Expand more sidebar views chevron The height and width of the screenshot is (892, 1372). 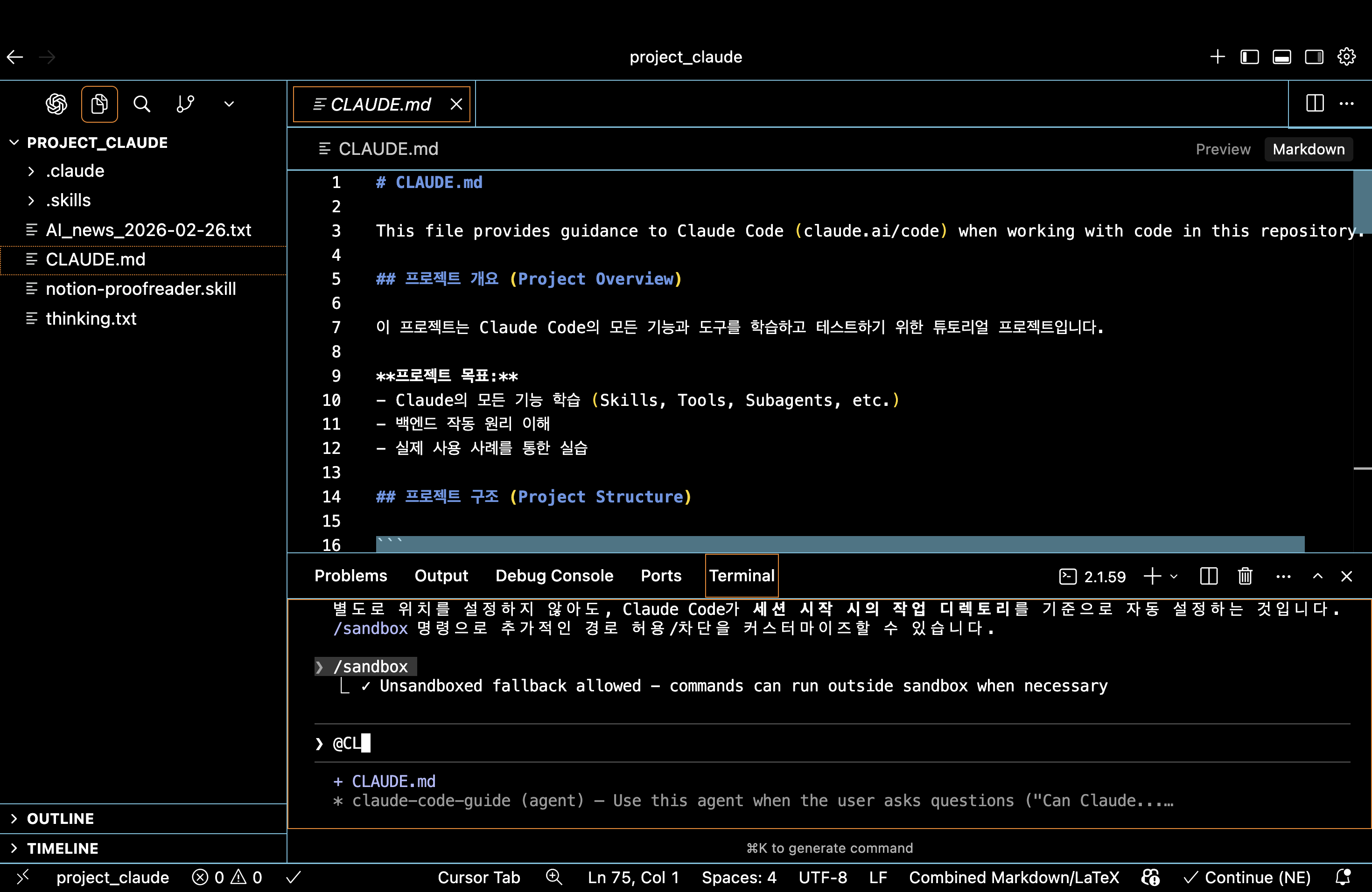coord(229,104)
